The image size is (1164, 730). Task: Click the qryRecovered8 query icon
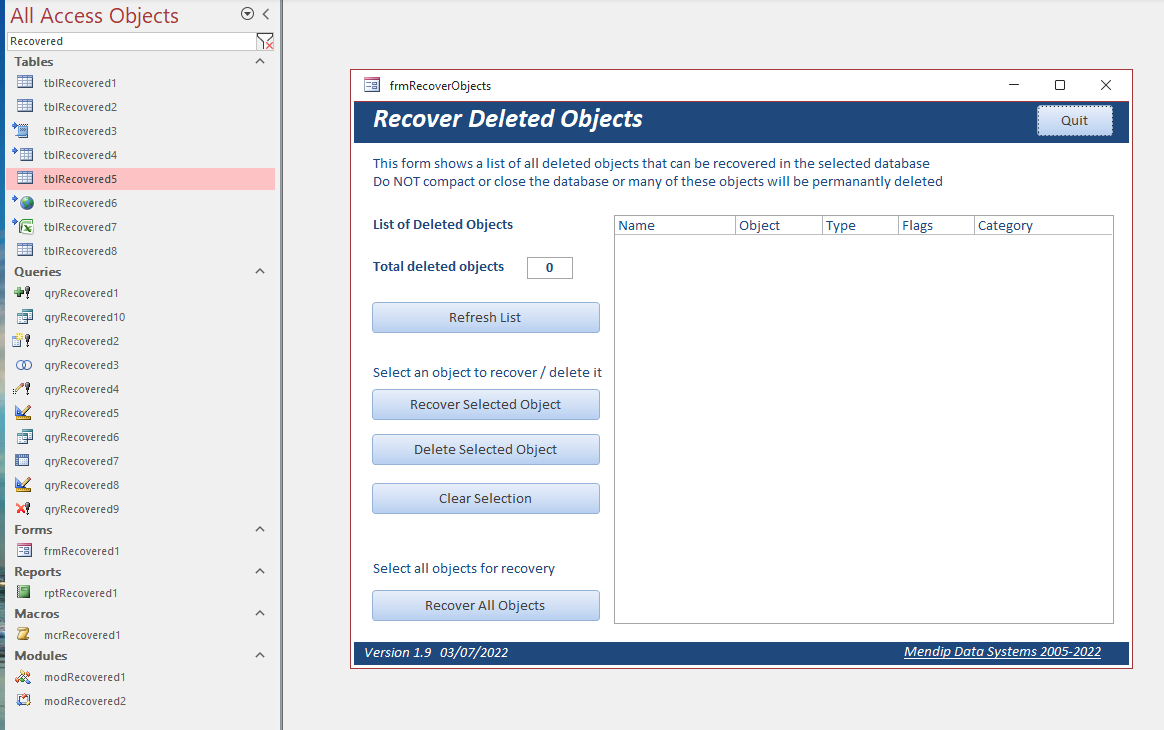pos(24,485)
